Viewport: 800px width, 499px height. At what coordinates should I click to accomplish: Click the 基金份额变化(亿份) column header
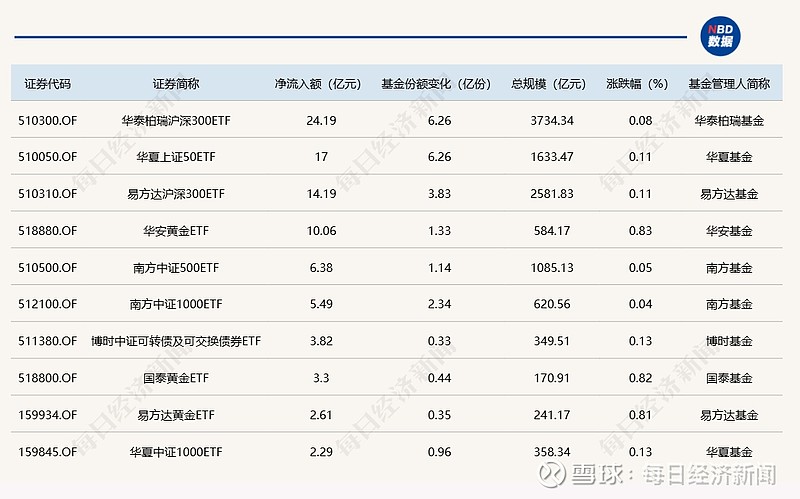pyautogui.click(x=436, y=84)
